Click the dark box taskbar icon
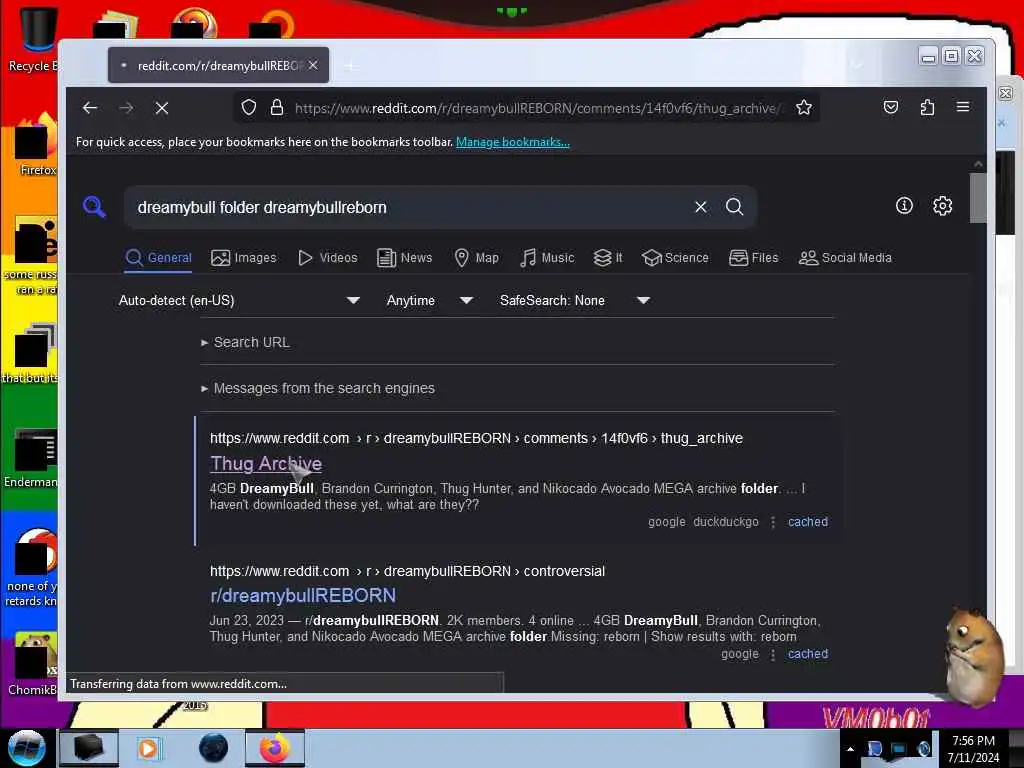1024x768 pixels. [88, 748]
